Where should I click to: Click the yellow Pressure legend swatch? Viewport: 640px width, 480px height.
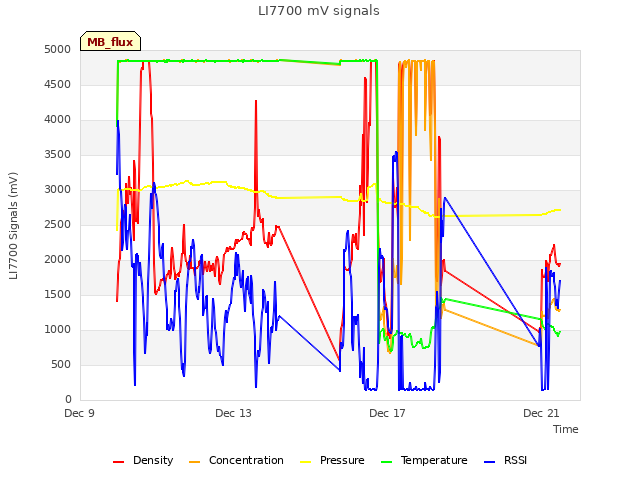[306, 462]
